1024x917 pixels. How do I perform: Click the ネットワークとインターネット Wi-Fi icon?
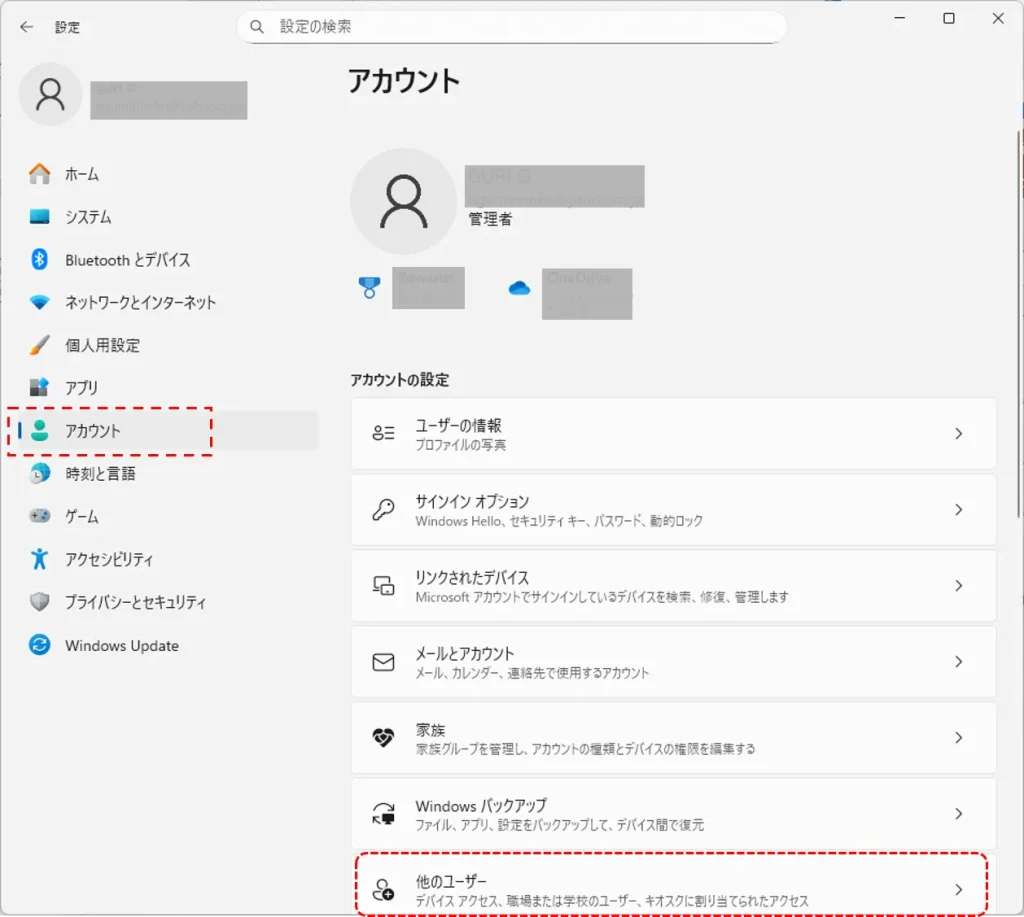[40, 302]
